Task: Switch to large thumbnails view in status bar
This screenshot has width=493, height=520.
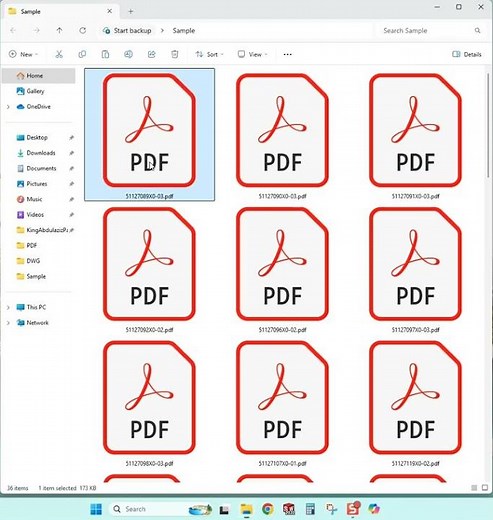Action: point(485,488)
